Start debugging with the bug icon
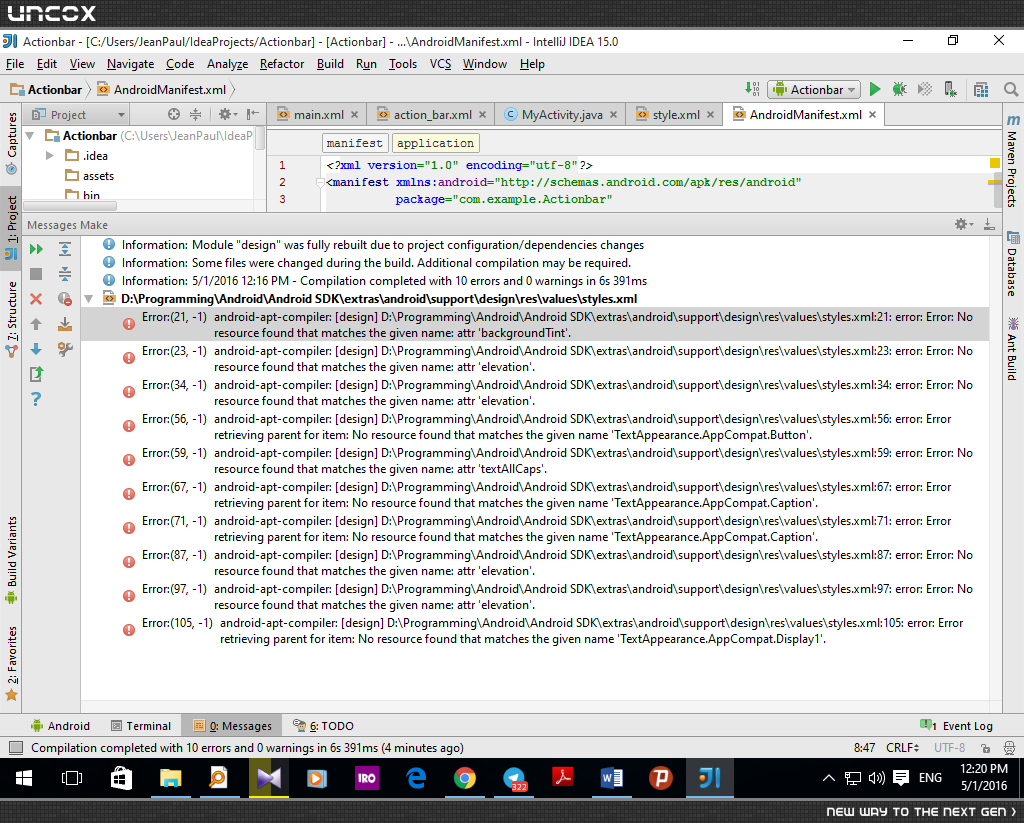The image size is (1024, 823). click(x=899, y=89)
